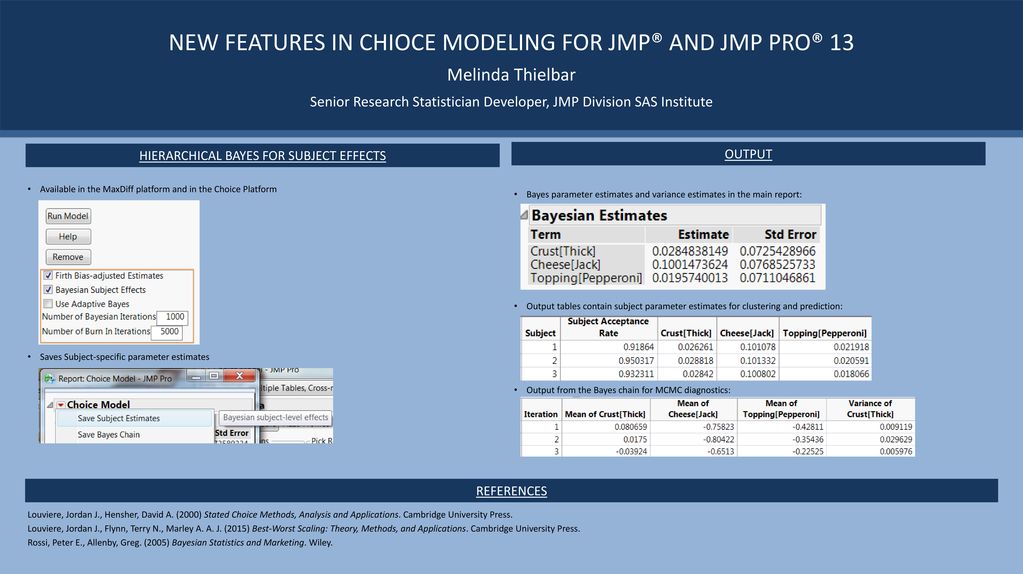Click Mean of Topping[Pepperoni] column header
The width and height of the screenshot is (1023, 574).
tap(781, 408)
